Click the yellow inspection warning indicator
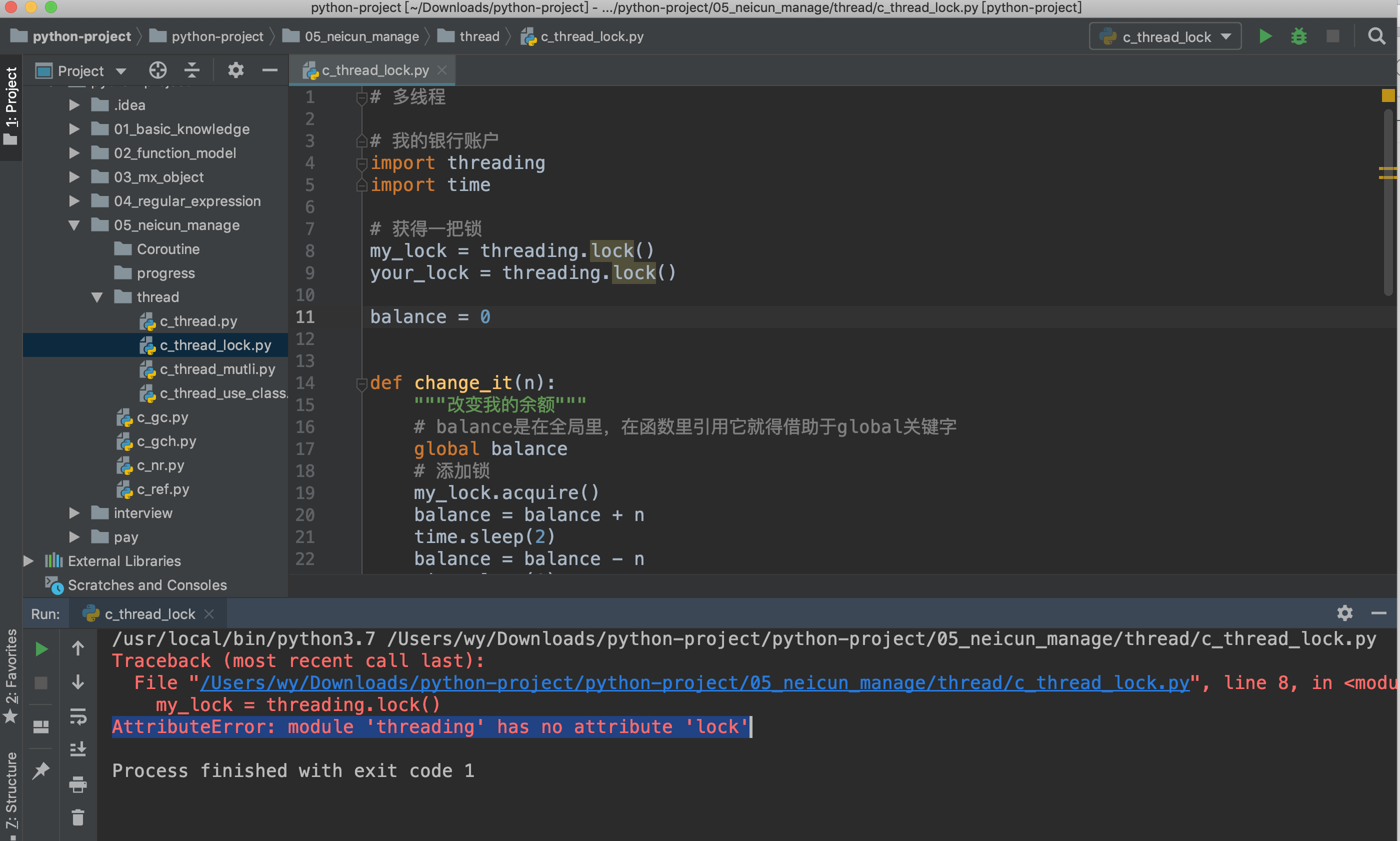This screenshot has width=1400, height=841. click(x=1388, y=96)
